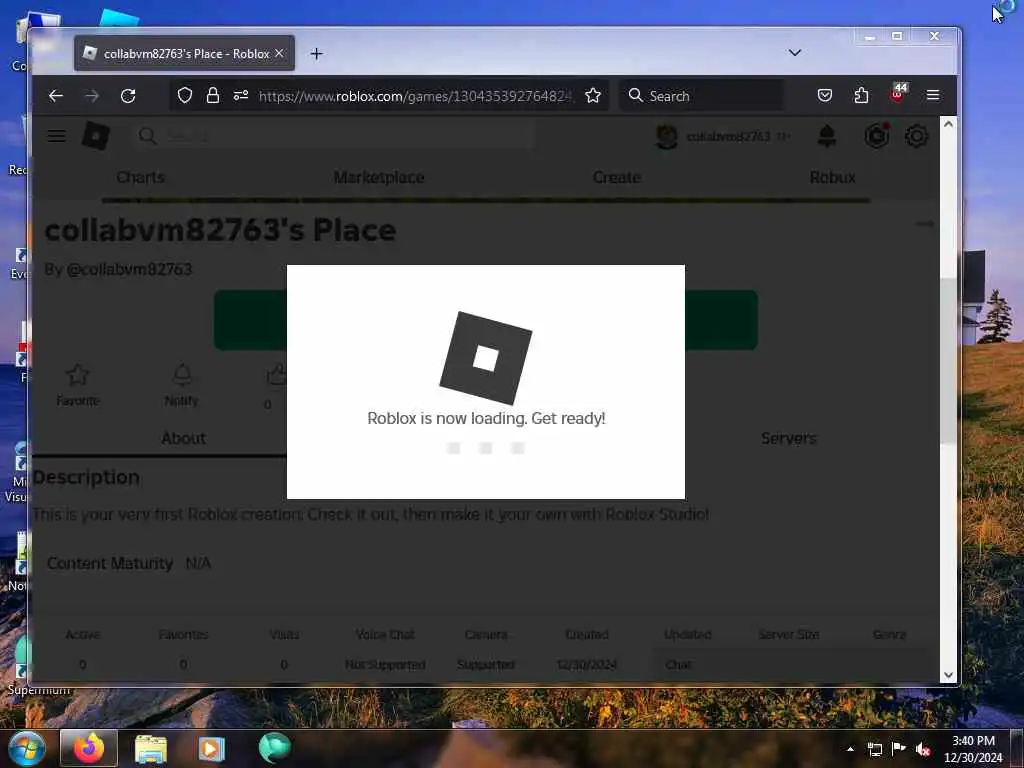Show hidden system tray icons

850,749
